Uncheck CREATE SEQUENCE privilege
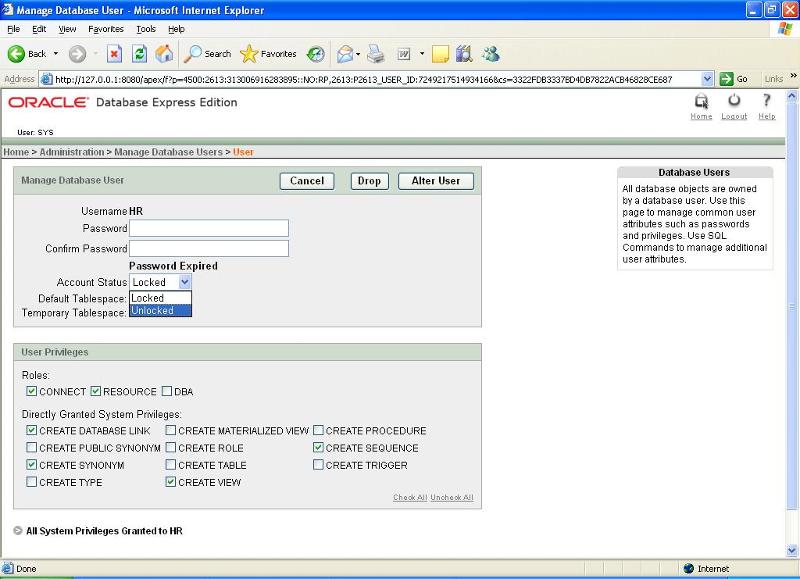Screen dimensions: 800x579 coord(318,448)
